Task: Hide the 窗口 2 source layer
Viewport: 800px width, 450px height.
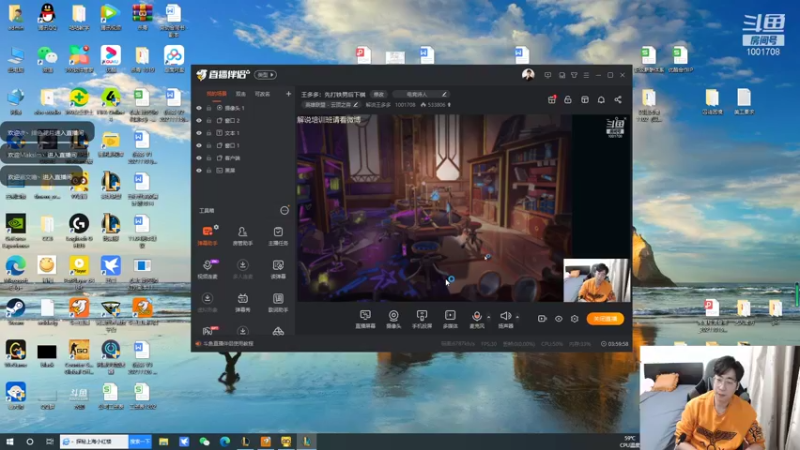Action: point(199,120)
